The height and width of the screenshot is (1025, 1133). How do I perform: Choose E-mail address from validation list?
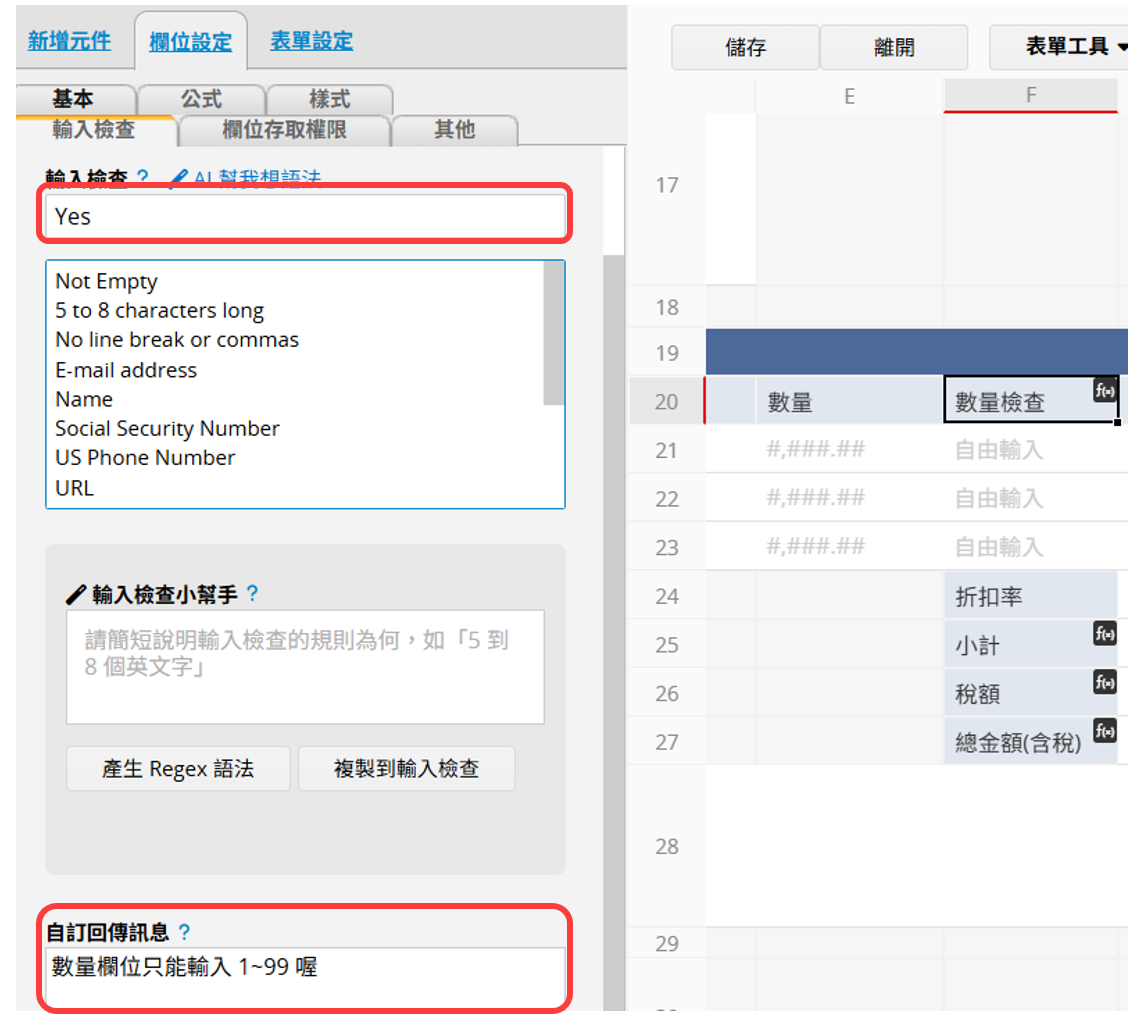point(126,370)
